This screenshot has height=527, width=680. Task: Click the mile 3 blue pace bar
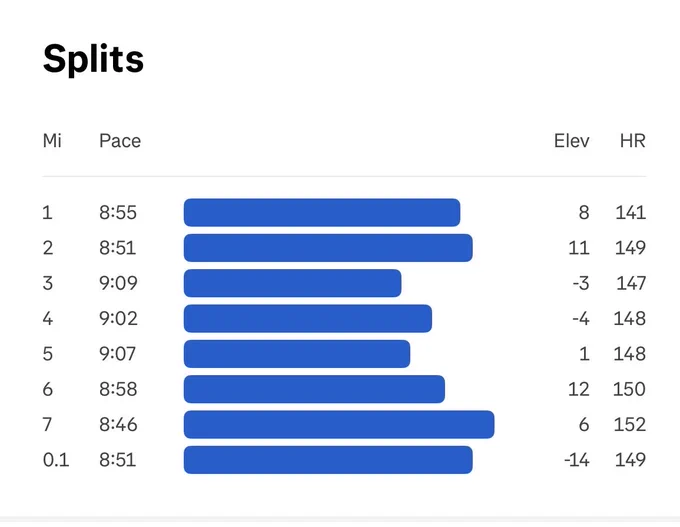[x=292, y=283]
